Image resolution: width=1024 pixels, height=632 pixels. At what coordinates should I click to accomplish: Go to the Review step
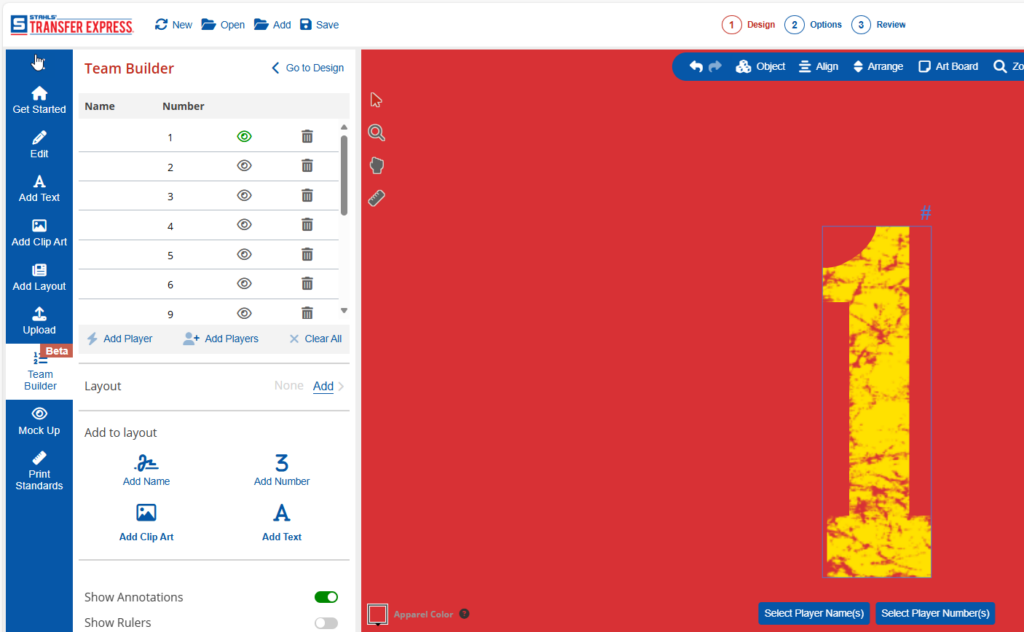pyautogui.click(x=878, y=25)
